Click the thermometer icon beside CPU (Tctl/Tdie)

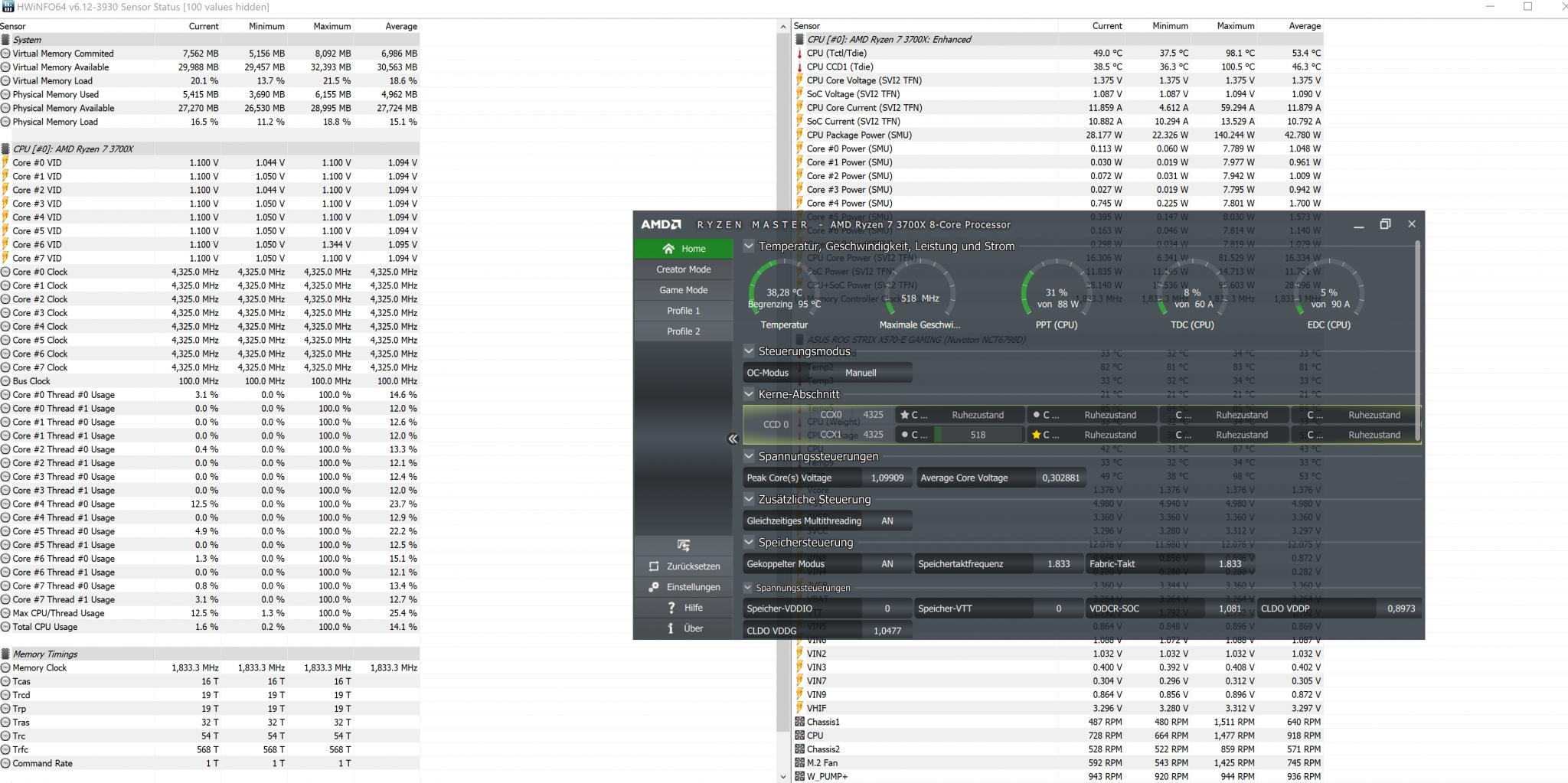tap(799, 54)
